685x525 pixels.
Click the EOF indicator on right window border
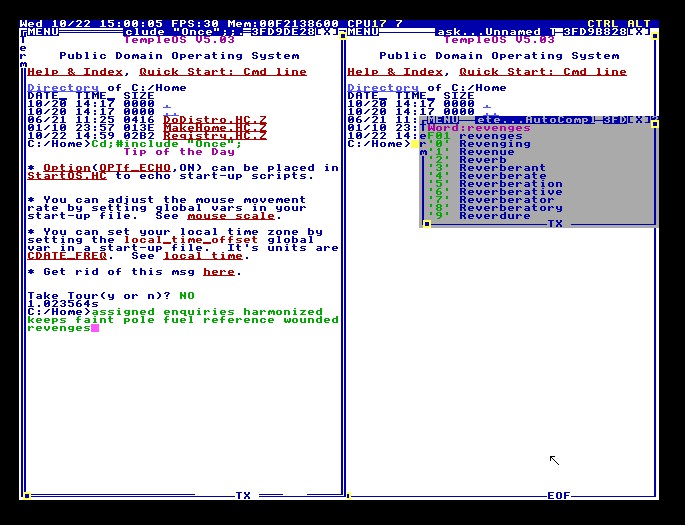pos(559,495)
